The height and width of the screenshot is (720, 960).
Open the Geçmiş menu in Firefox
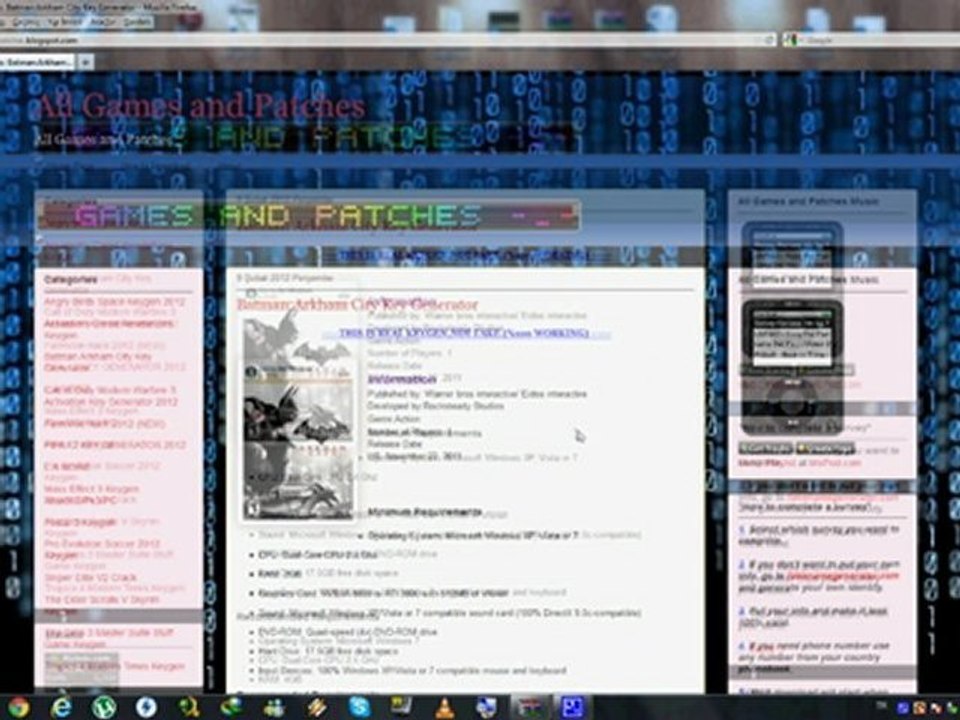[x=28, y=22]
